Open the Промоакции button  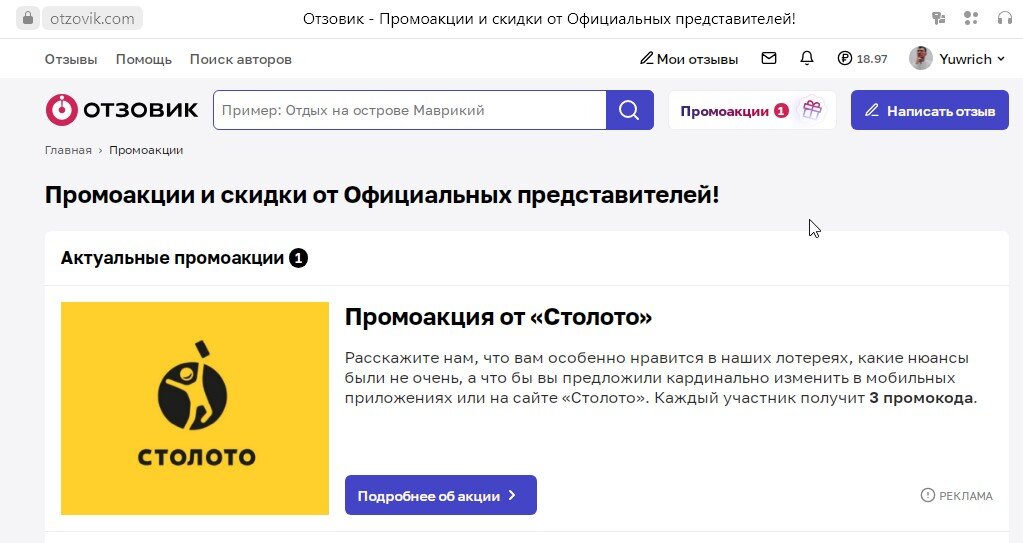pos(752,110)
